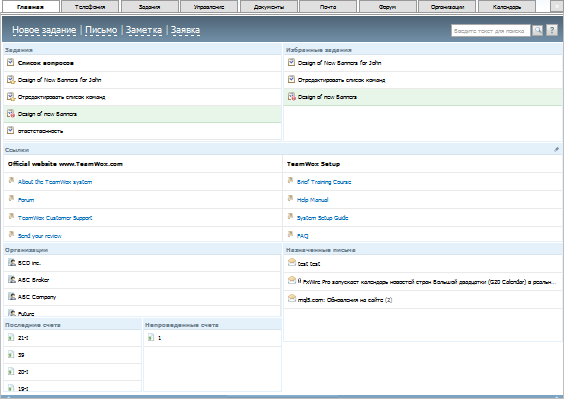Click the link icon beside About the TeamWox system

[x=11, y=180]
